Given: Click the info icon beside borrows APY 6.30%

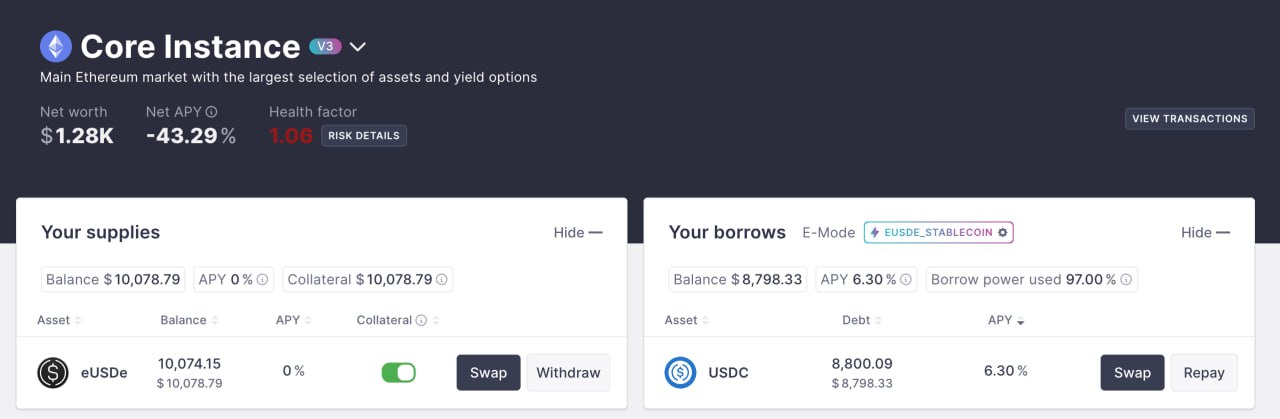Looking at the screenshot, I should click(x=906, y=280).
